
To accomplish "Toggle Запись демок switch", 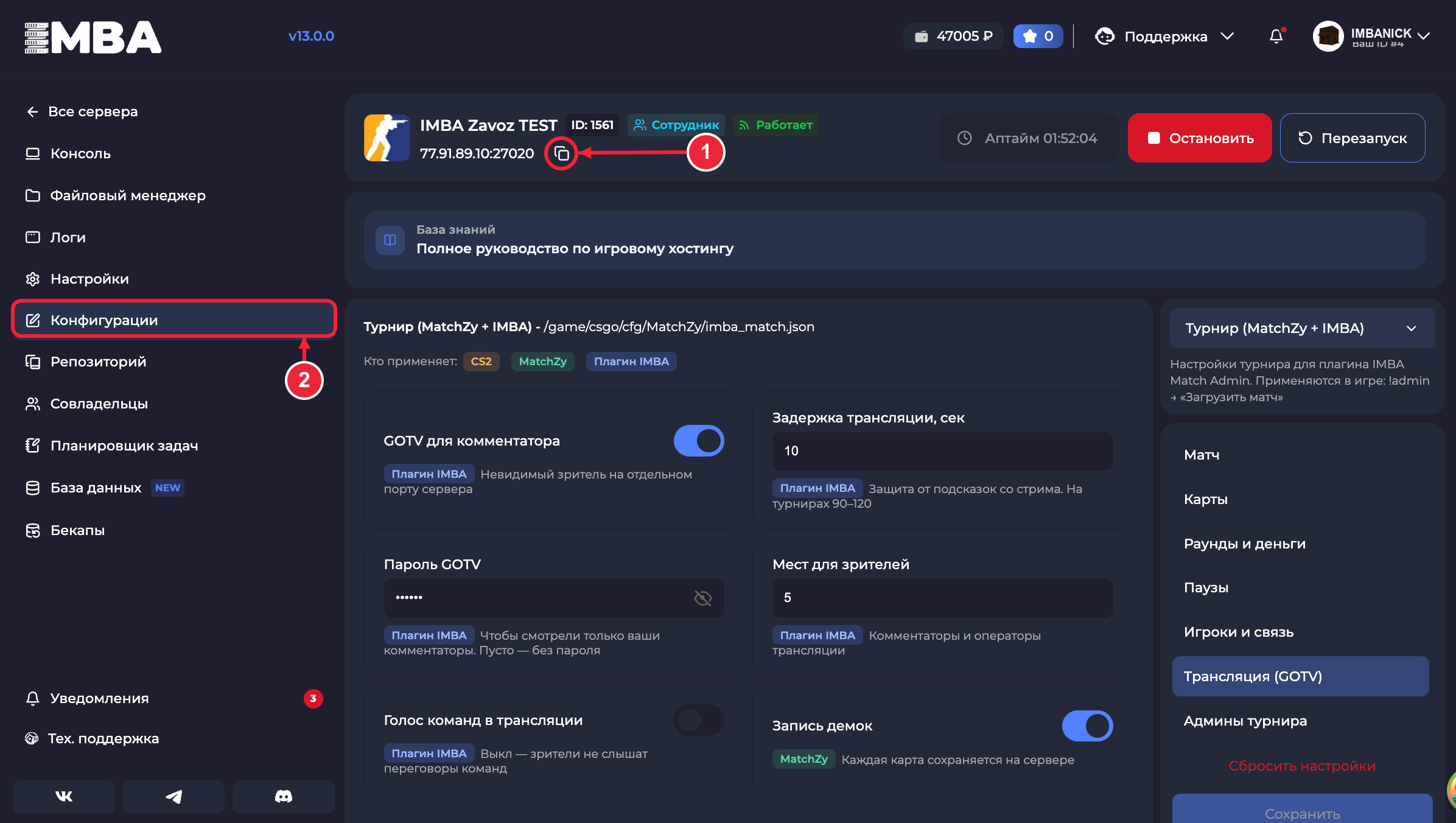I will (x=1087, y=726).
